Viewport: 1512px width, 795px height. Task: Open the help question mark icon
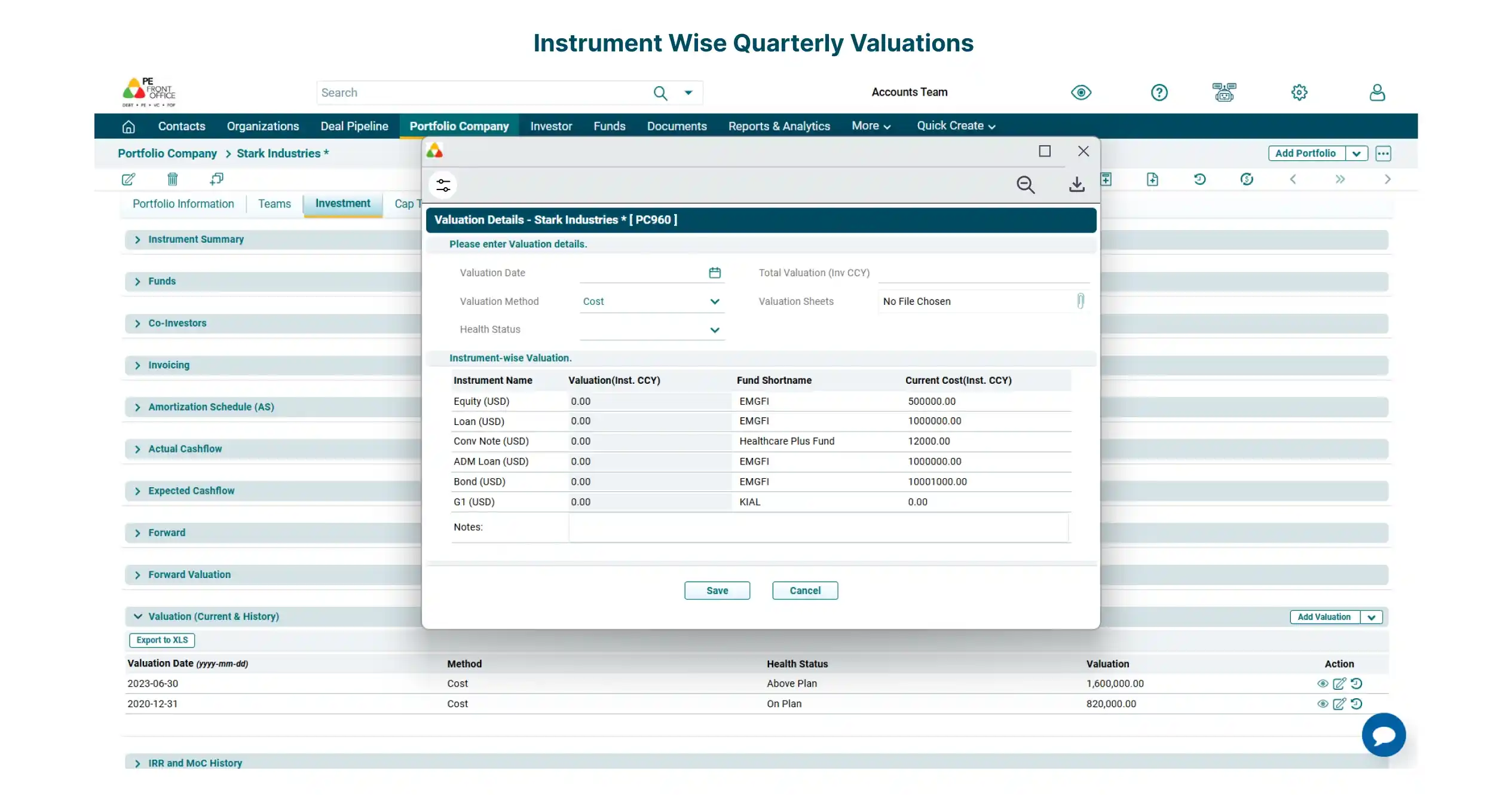click(1159, 93)
